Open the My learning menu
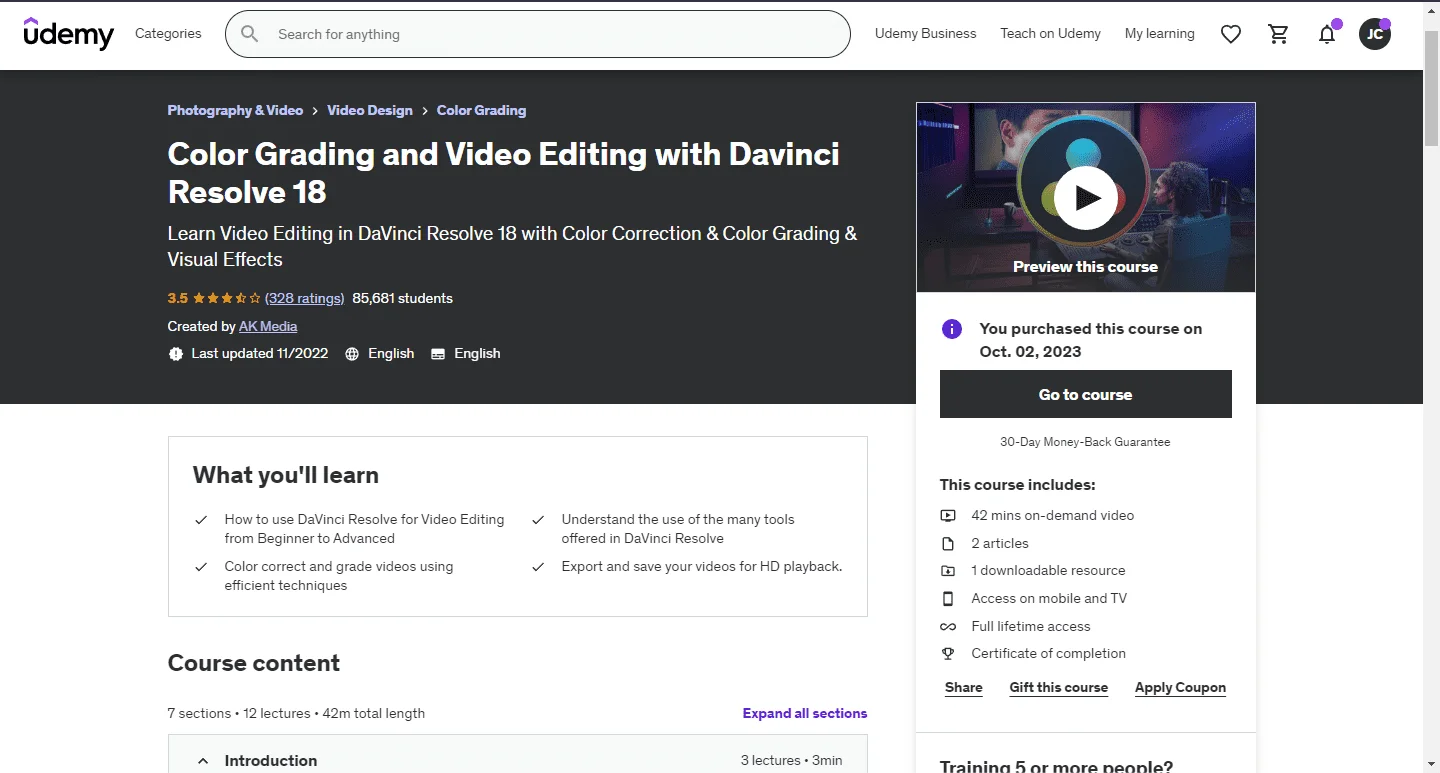 pos(1160,34)
